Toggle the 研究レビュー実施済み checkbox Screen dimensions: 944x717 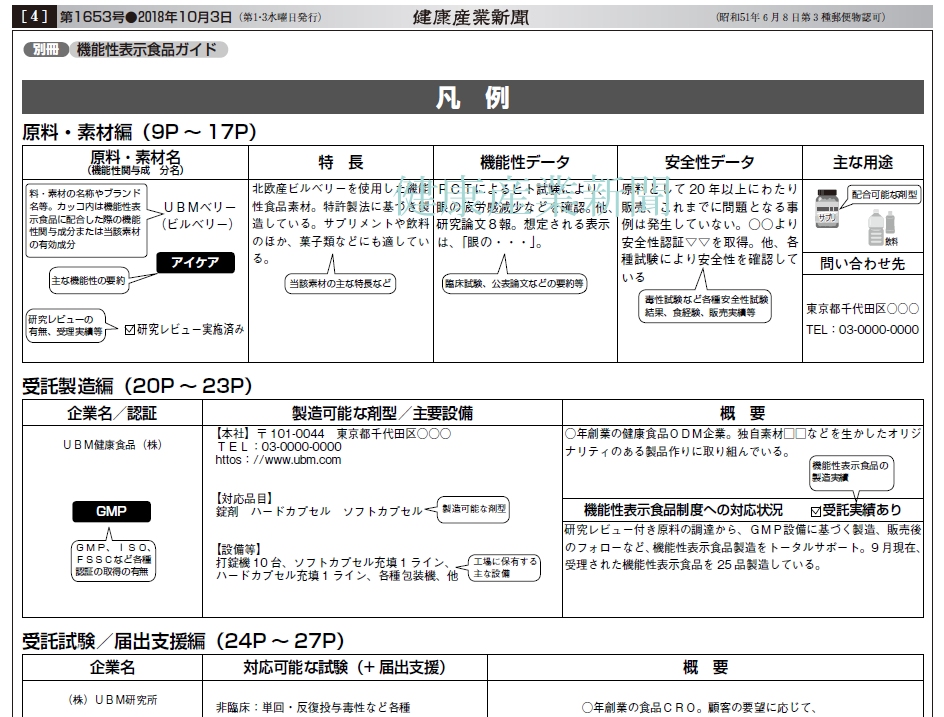[x=129, y=329]
